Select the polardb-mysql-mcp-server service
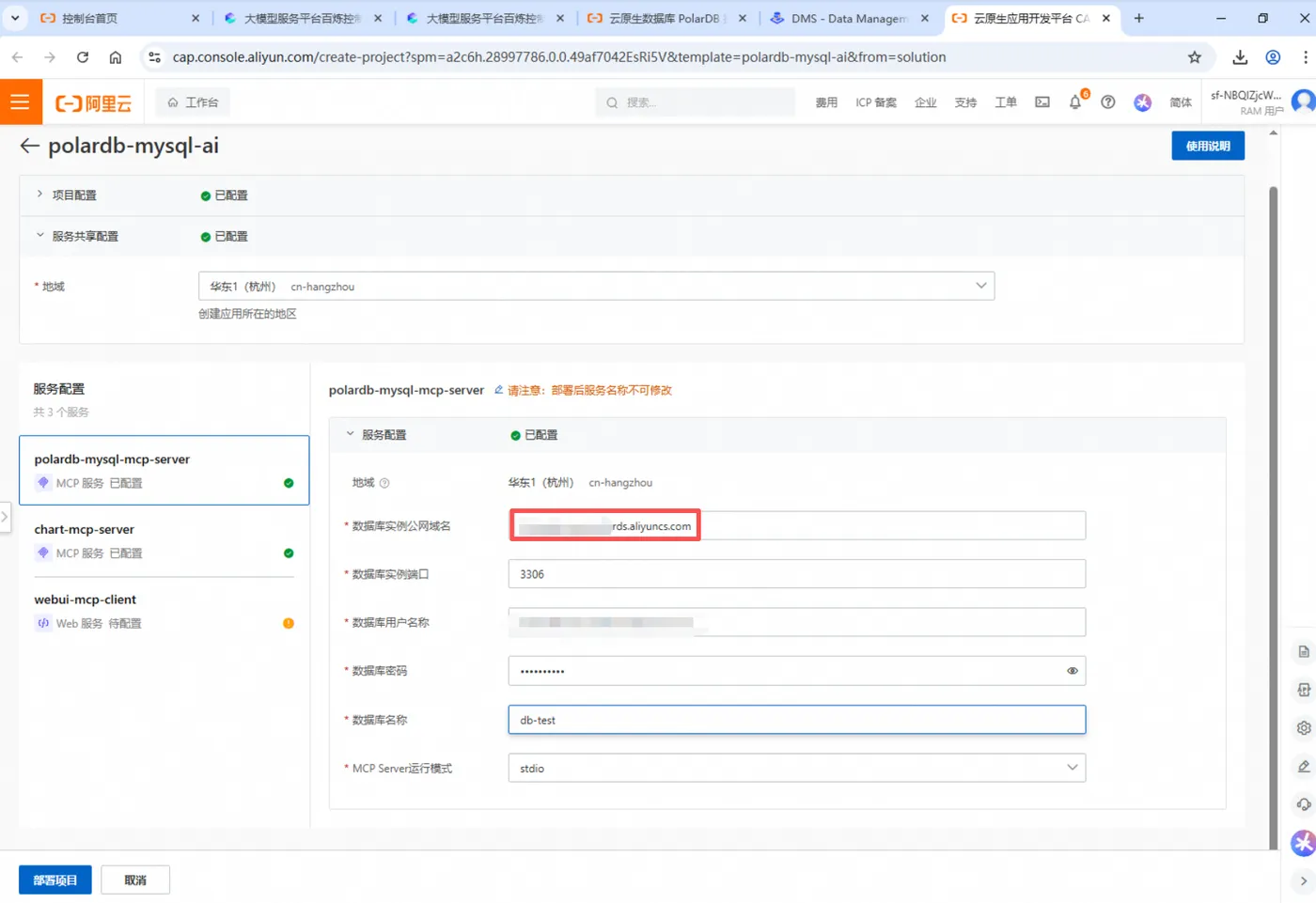The height and width of the screenshot is (903, 1316). [164, 470]
